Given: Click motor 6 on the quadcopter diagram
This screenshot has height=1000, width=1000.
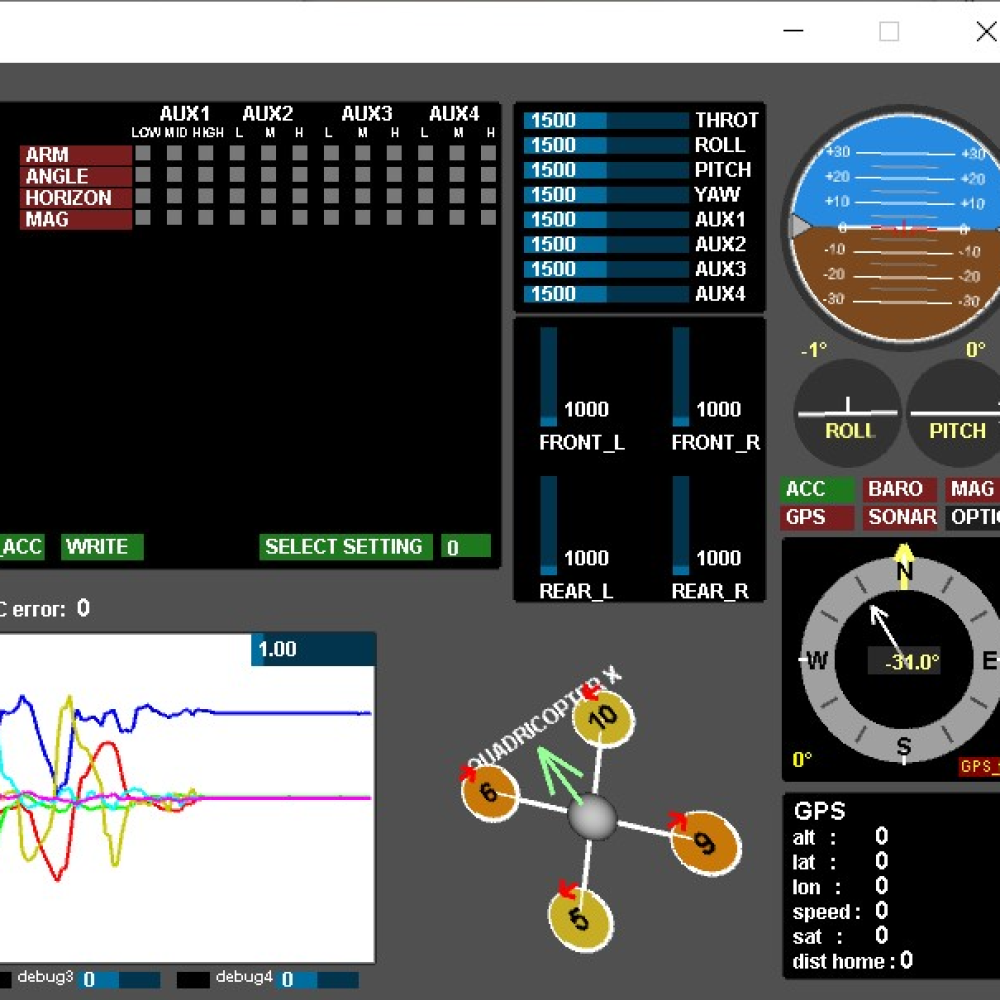Looking at the screenshot, I should click(490, 793).
